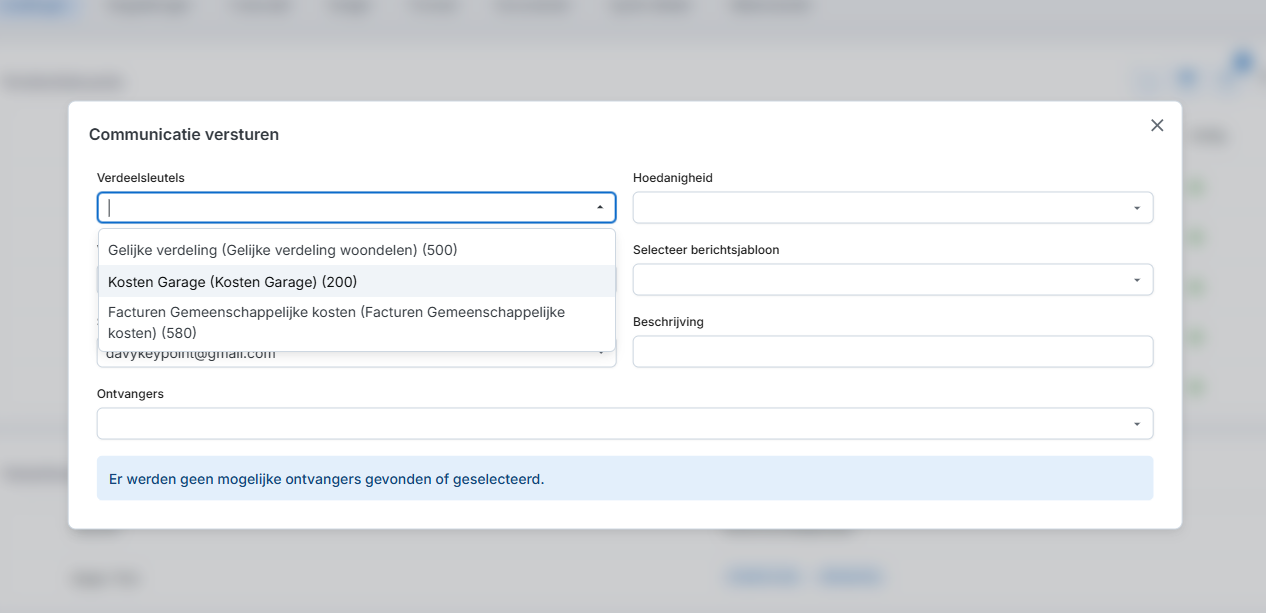Expand the Ontvangers recipients field
This screenshot has height=613, width=1266.
pyautogui.click(x=610, y=424)
